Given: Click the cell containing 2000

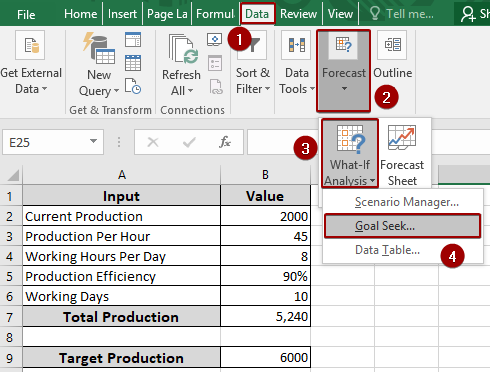Looking at the screenshot, I should [x=265, y=216].
